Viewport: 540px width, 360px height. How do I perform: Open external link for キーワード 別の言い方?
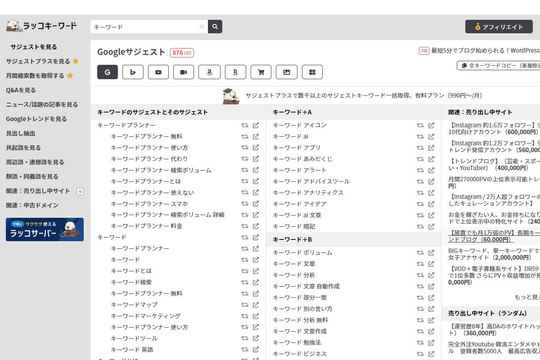click(431, 309)
